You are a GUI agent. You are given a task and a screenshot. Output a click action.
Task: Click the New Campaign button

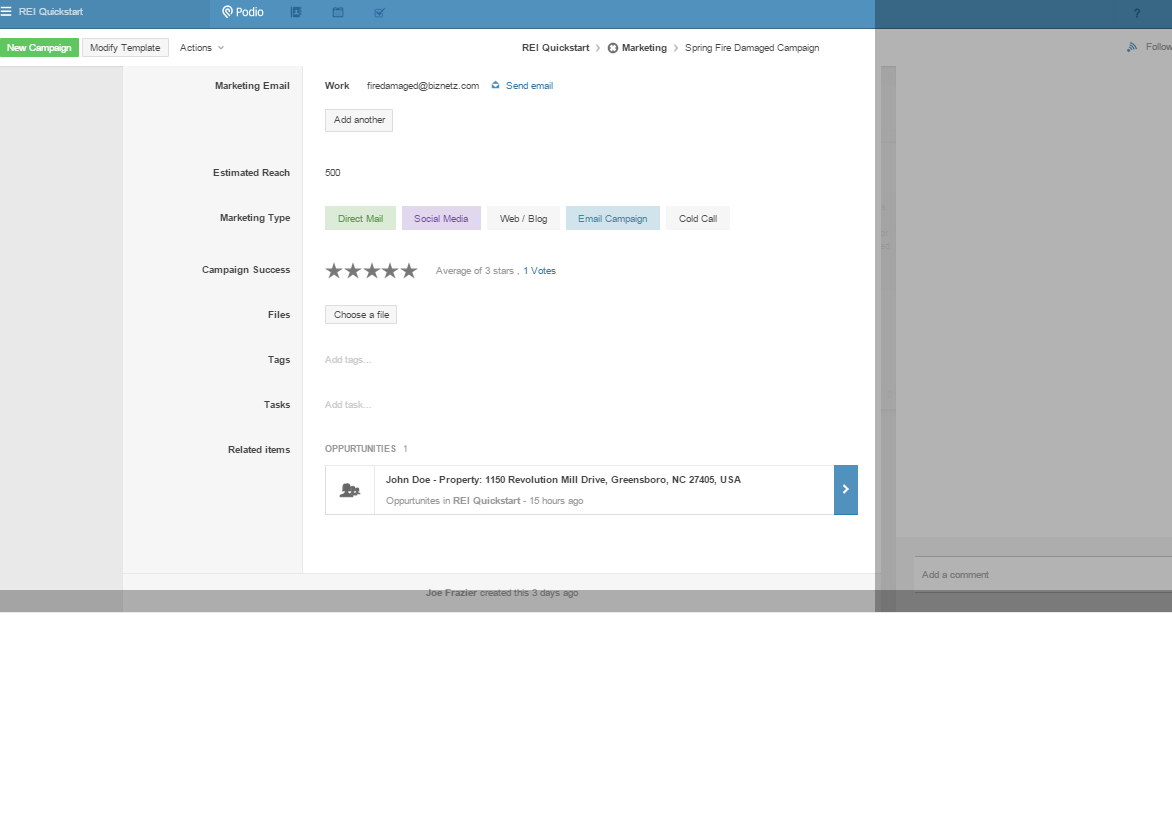[39, 48]
